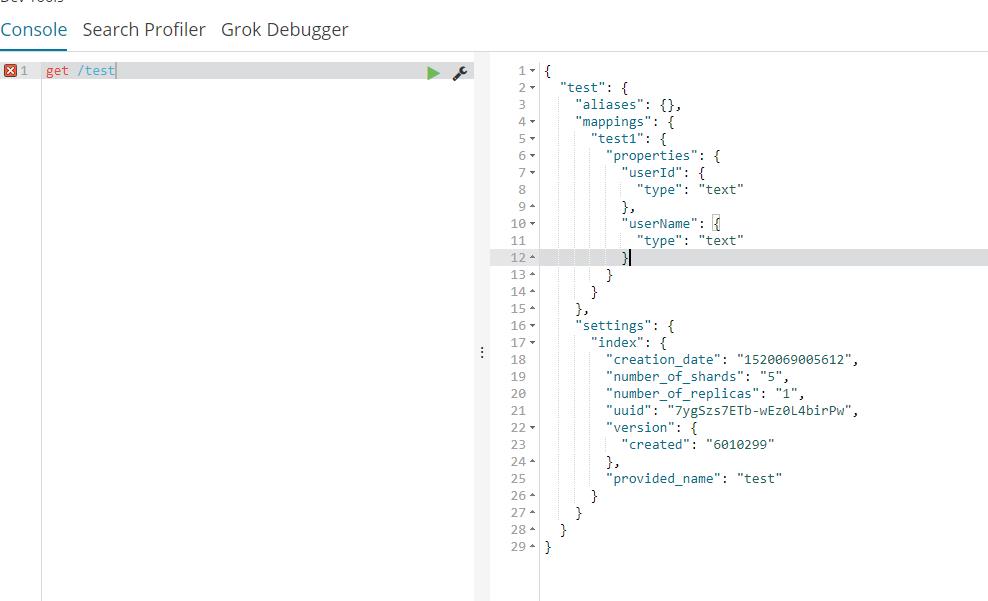This screenshot has width=988, height=601.
Task: Click the fold-end arrow at line 12
Action: point(532,257)
